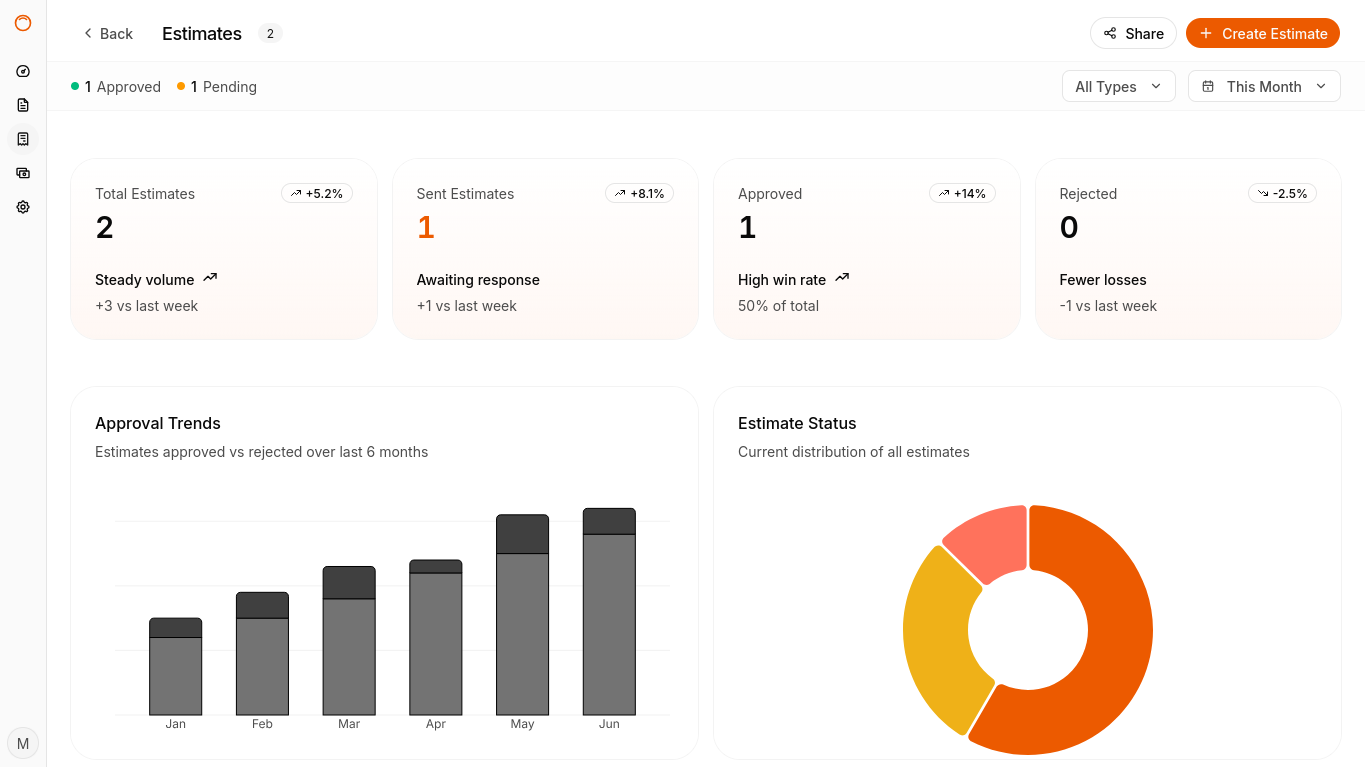Click the Estimates count badge 2
1365x767 pixels.
point(270,33)
